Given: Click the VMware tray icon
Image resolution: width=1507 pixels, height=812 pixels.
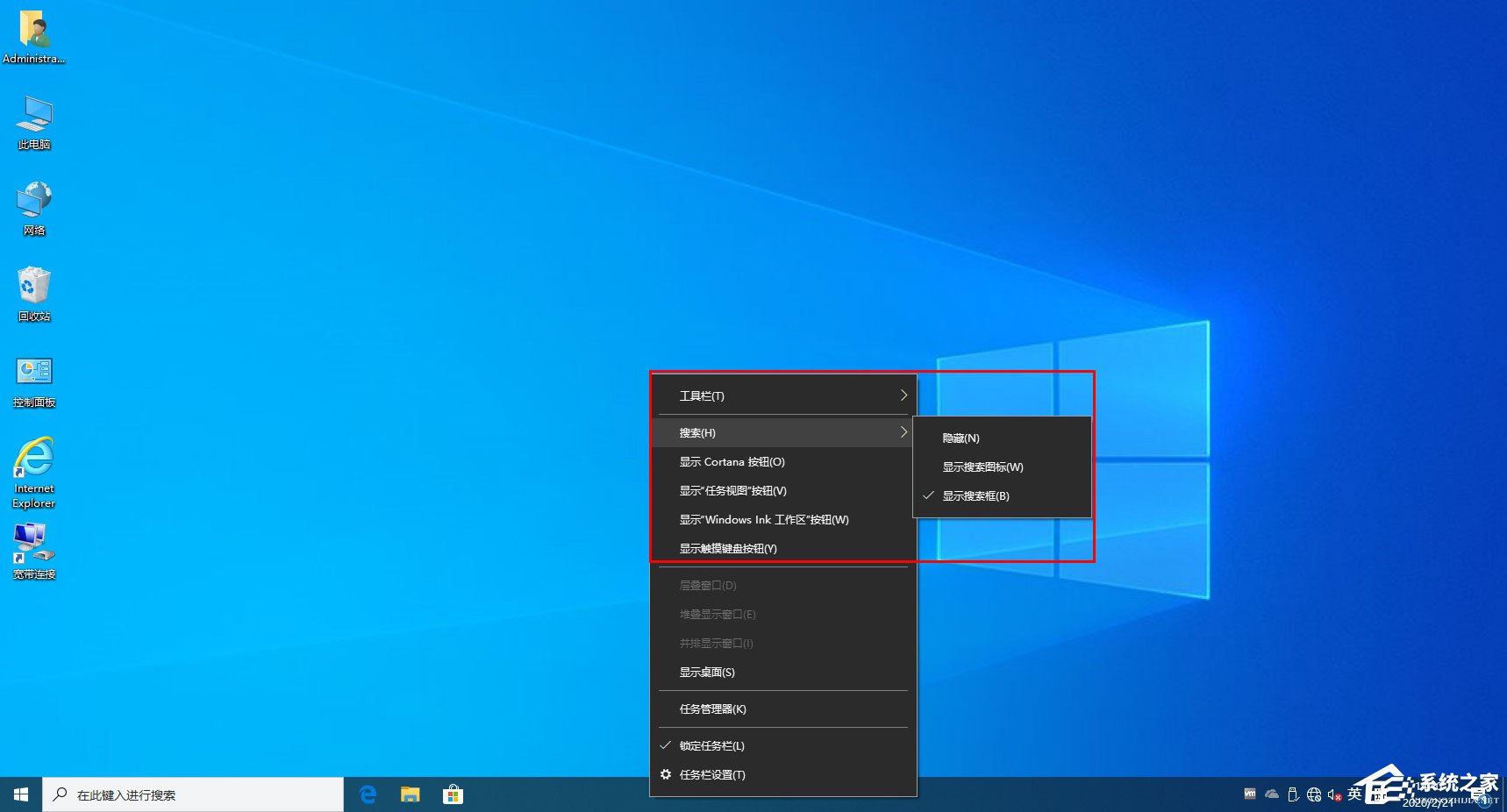Looking at the screenshot, I should [1250, 794].
